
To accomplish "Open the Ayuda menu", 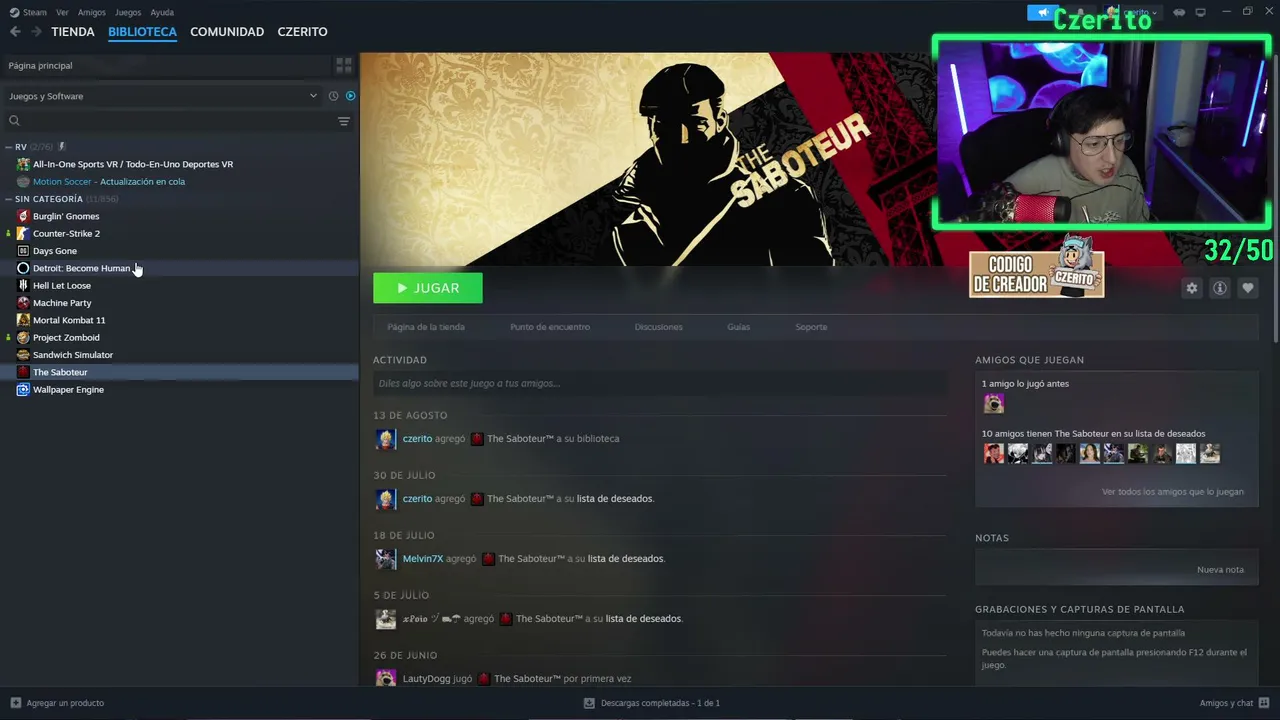I will (162, 12).
